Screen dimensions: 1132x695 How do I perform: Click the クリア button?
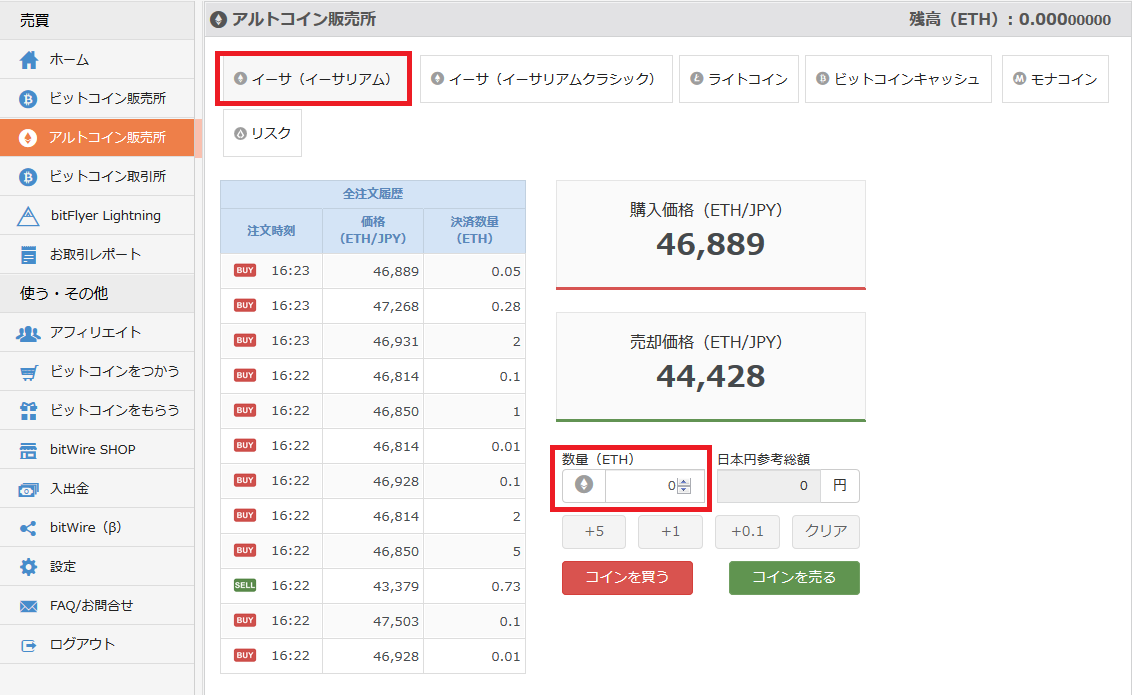pos(826,532)
